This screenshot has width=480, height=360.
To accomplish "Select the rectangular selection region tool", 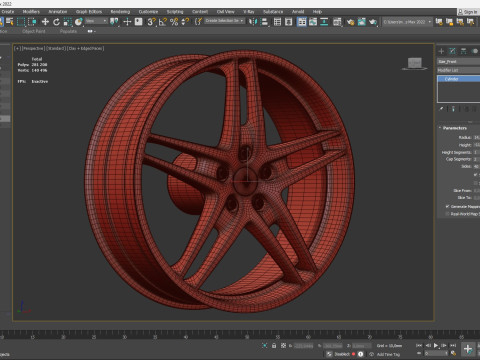I will click(x=21, y=22).
